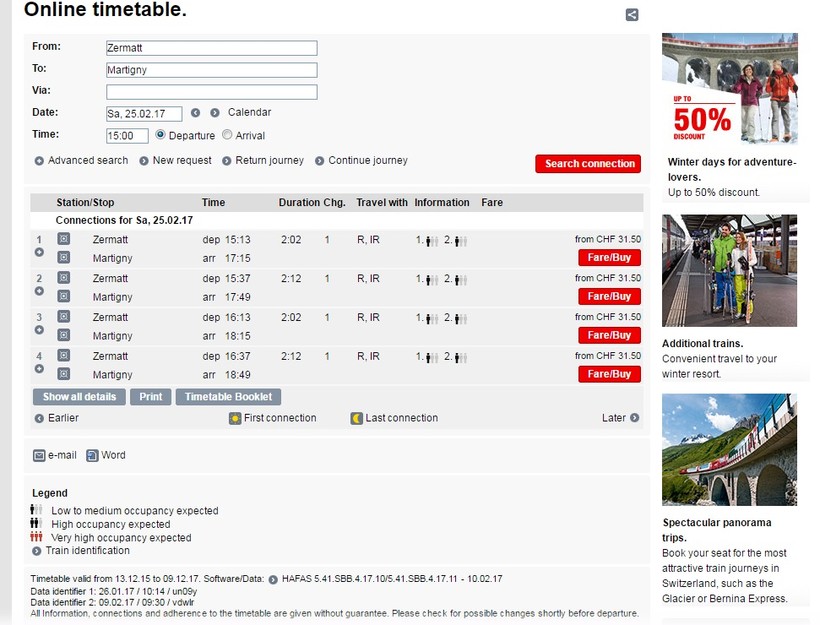This screenshot has width=820, height=625.
Task: Select the Departure radio button
Action: (161, 135)
